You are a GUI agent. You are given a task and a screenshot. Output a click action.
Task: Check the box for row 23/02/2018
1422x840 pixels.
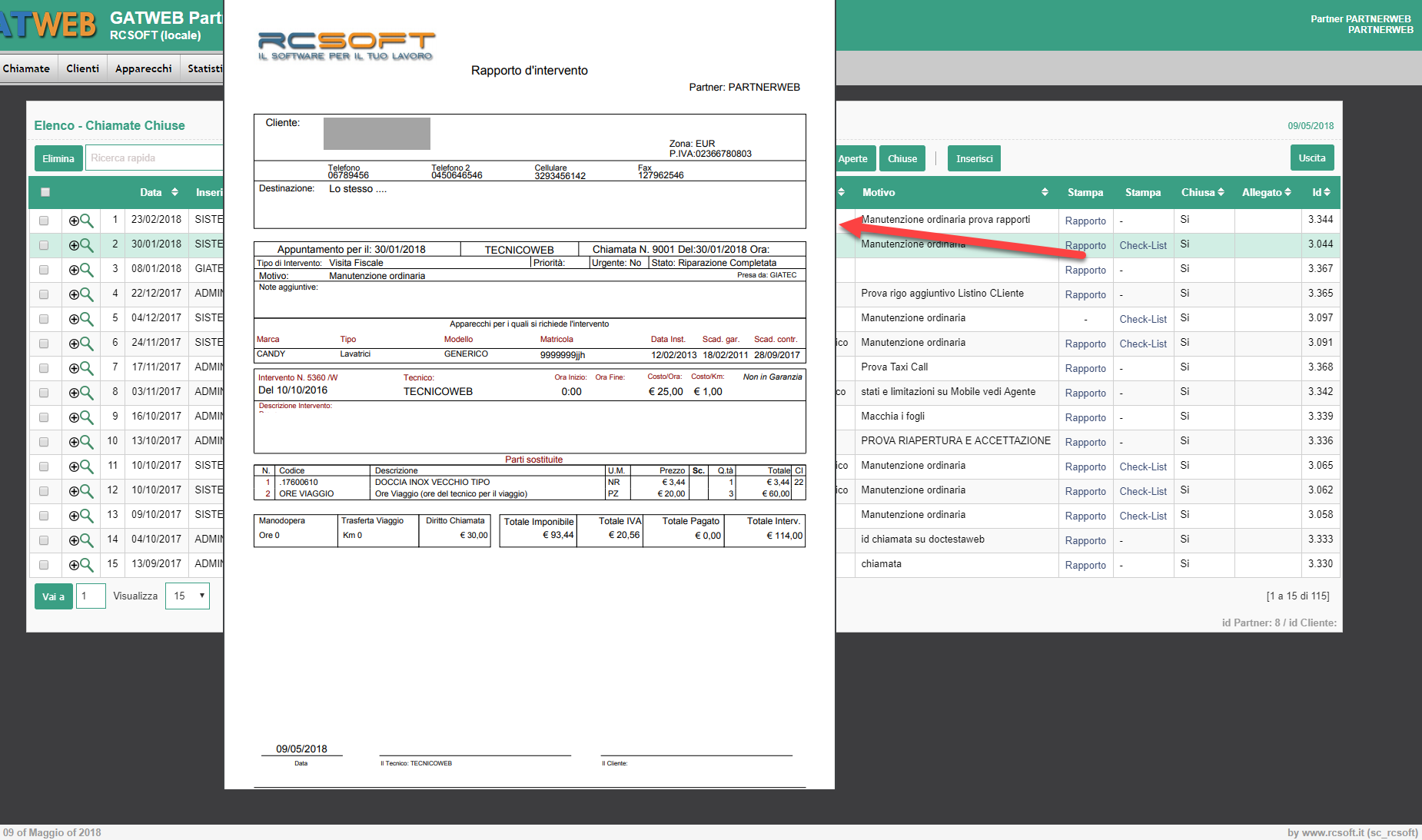tap(44, 221)
